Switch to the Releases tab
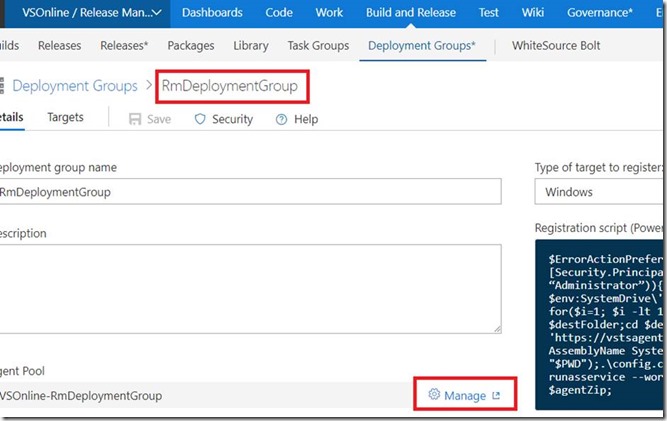Viewport: 667px width, 421px height. point(60,46)
